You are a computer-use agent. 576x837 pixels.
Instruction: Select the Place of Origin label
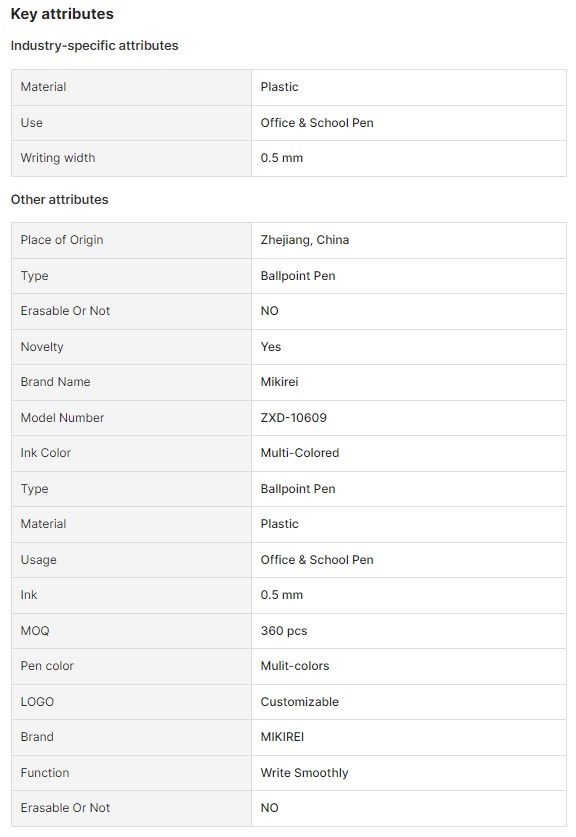(62, 240)
